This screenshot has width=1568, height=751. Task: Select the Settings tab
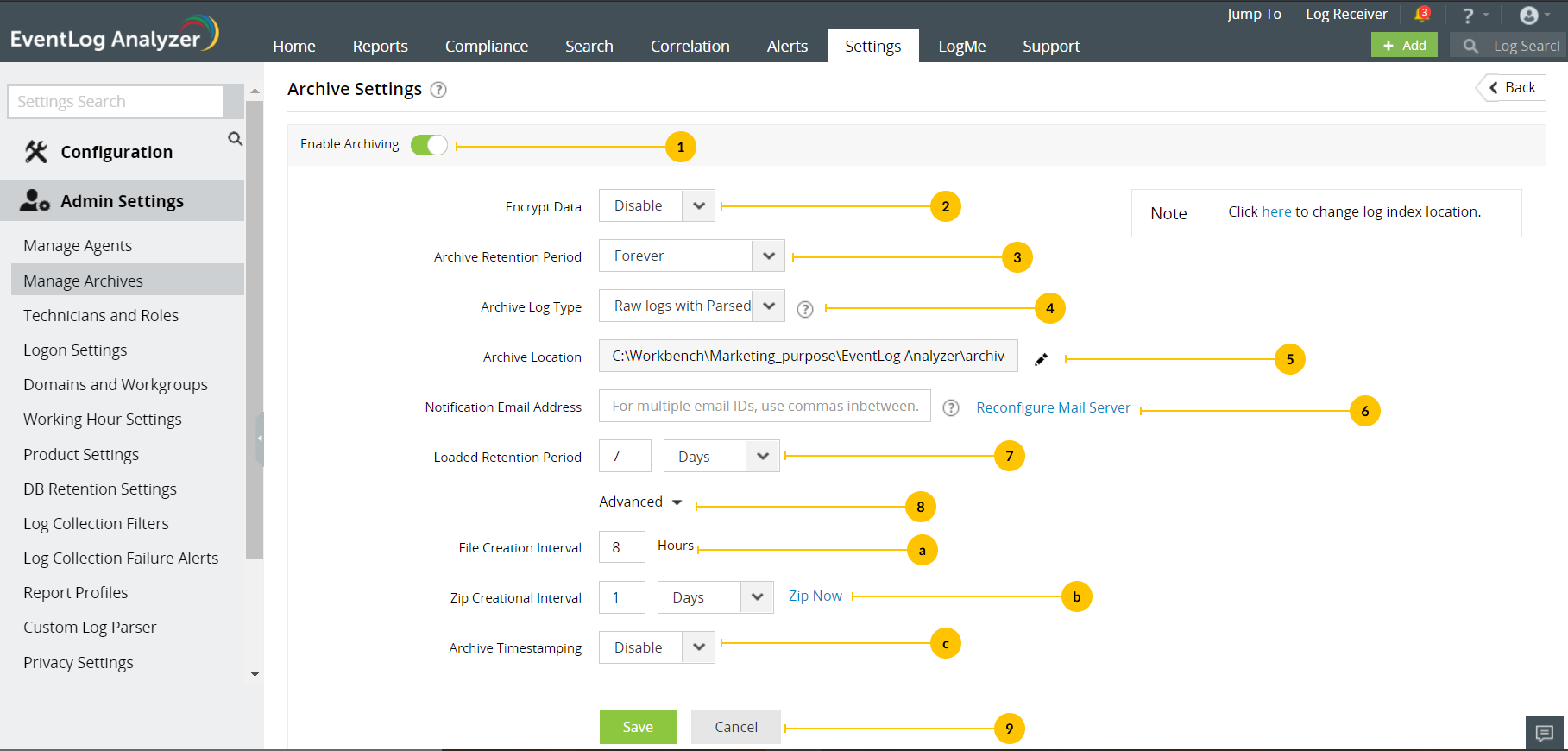tap(873, 46)
